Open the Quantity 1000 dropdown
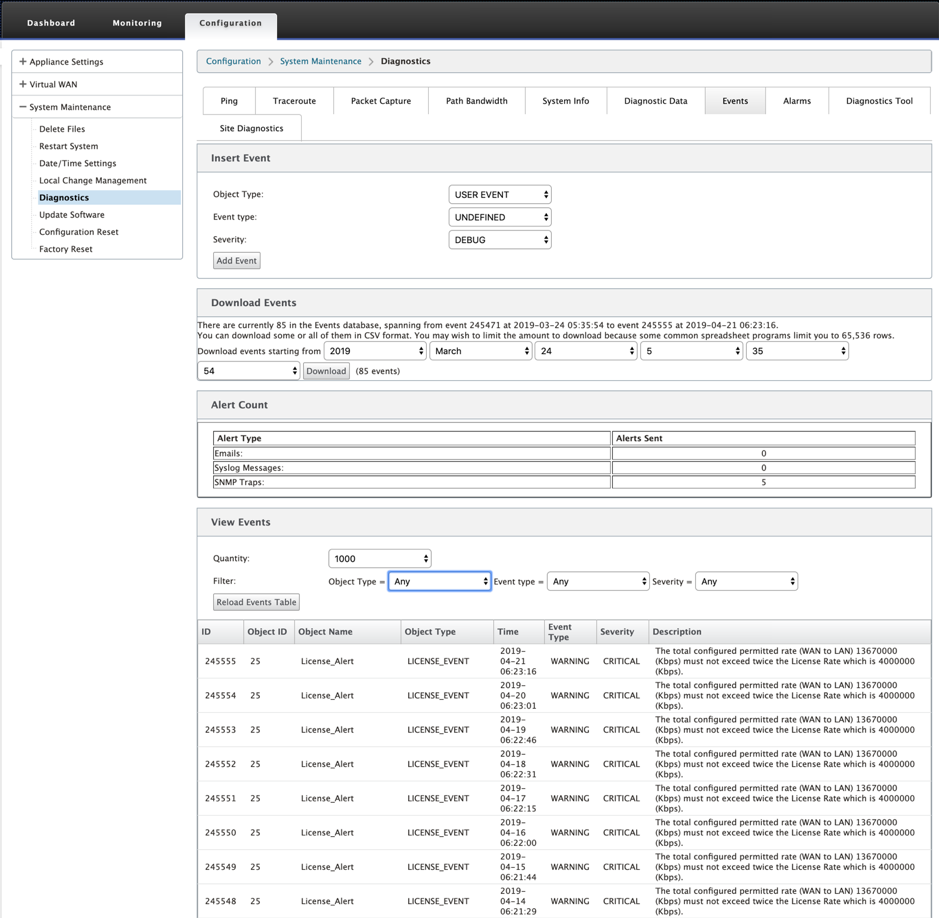The height and width of the screenshot is (918, 939). 380,559
